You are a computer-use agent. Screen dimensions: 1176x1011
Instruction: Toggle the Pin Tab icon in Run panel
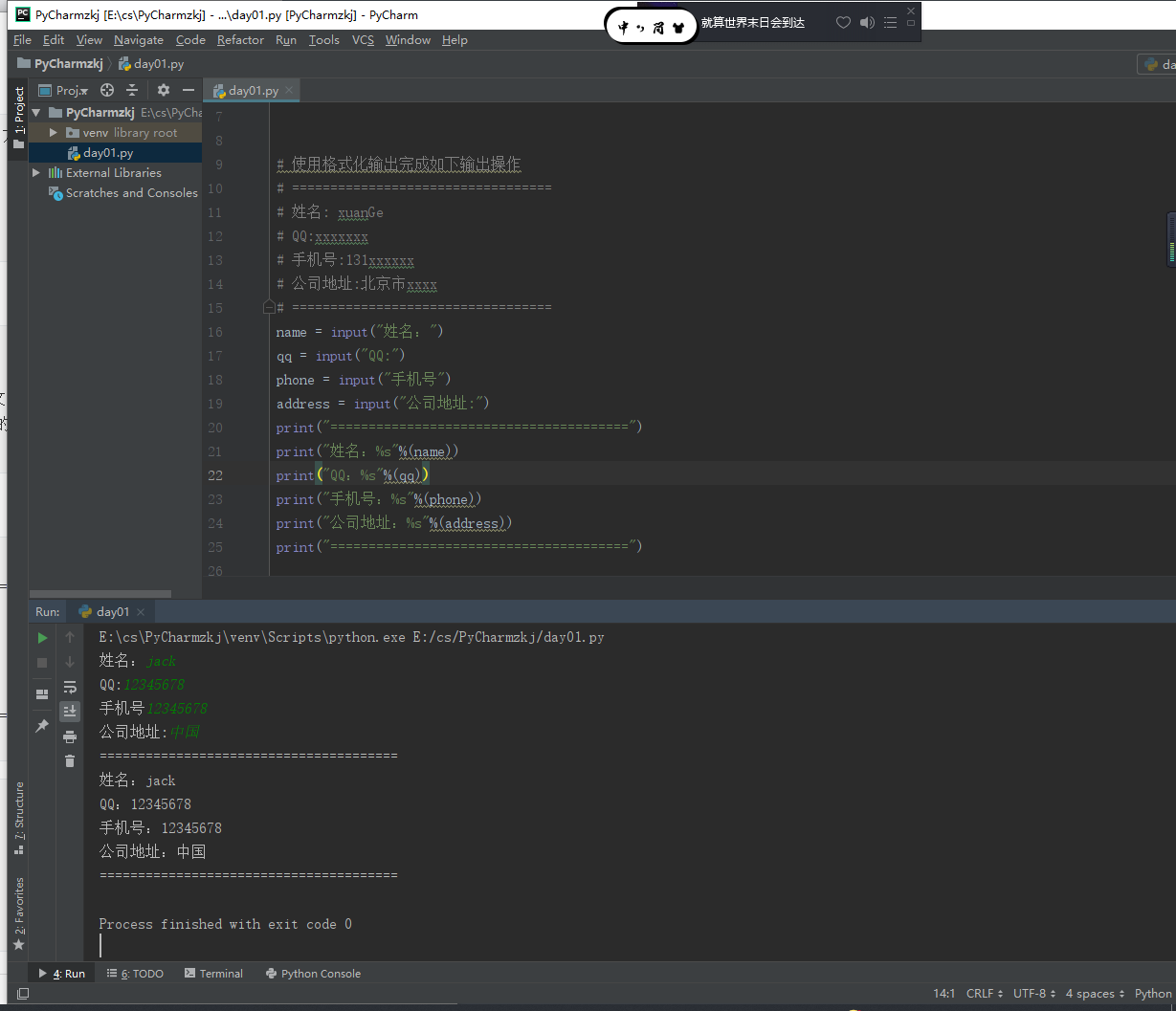coord(42,727)
